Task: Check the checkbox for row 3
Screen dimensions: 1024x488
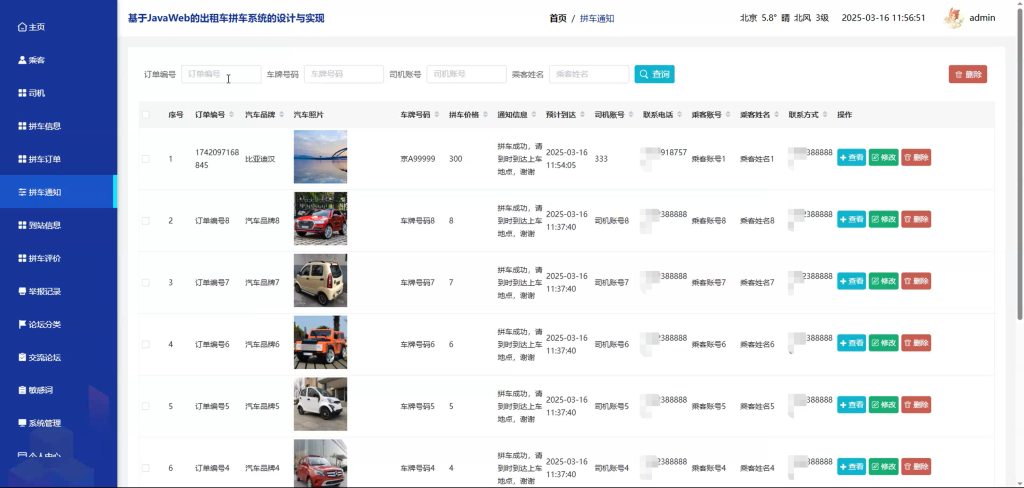Action: pos(146,283)
